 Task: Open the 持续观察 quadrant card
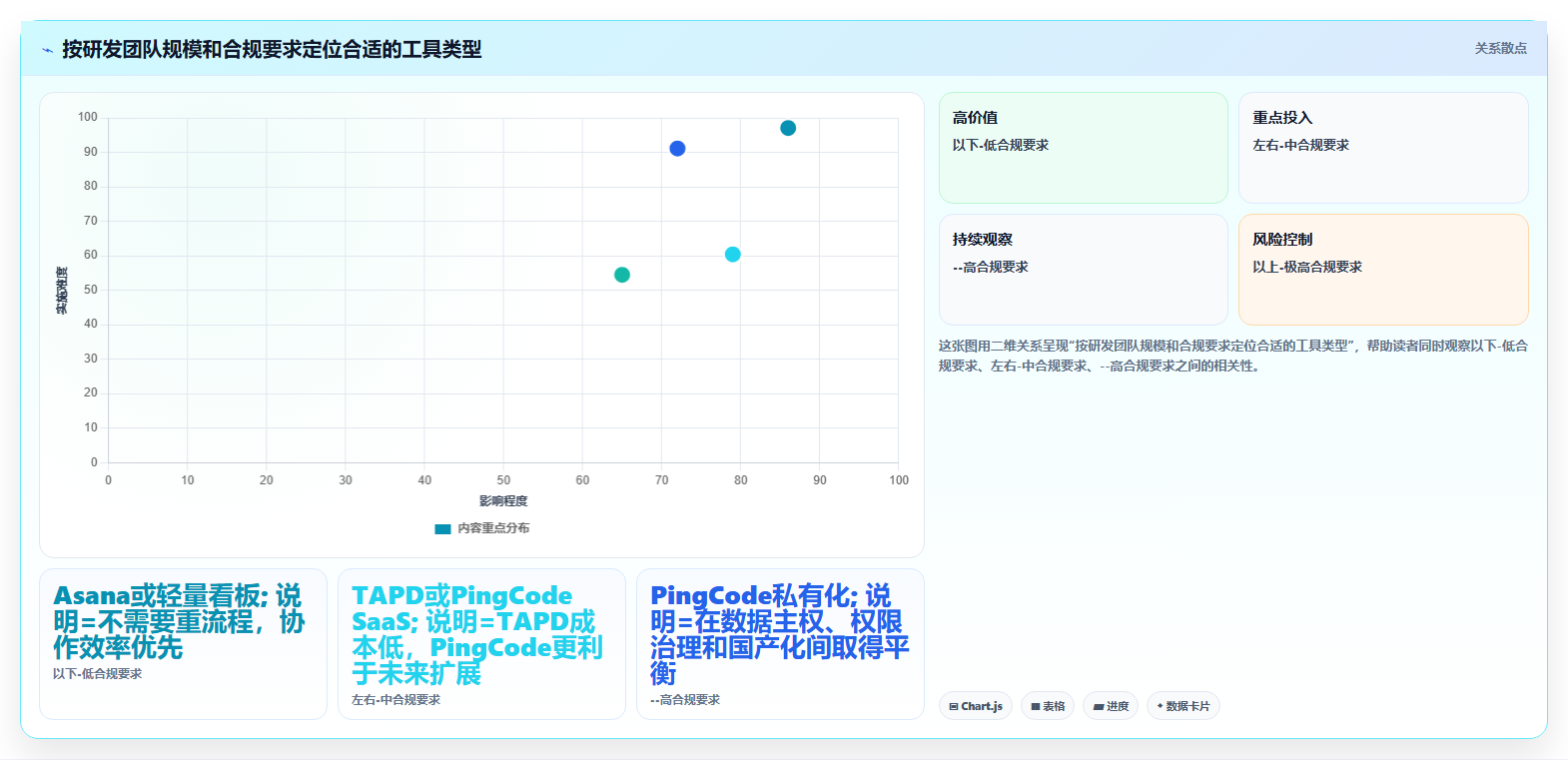(x=1083, y=270)
